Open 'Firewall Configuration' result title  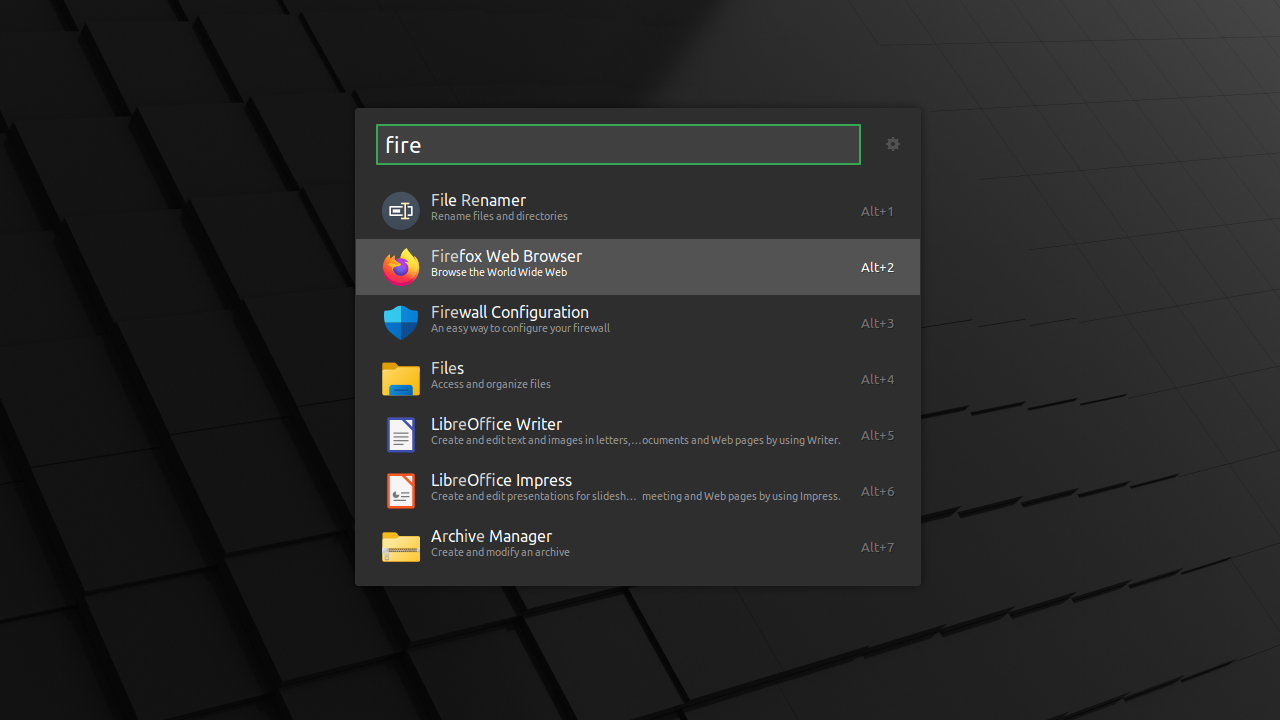510,312
